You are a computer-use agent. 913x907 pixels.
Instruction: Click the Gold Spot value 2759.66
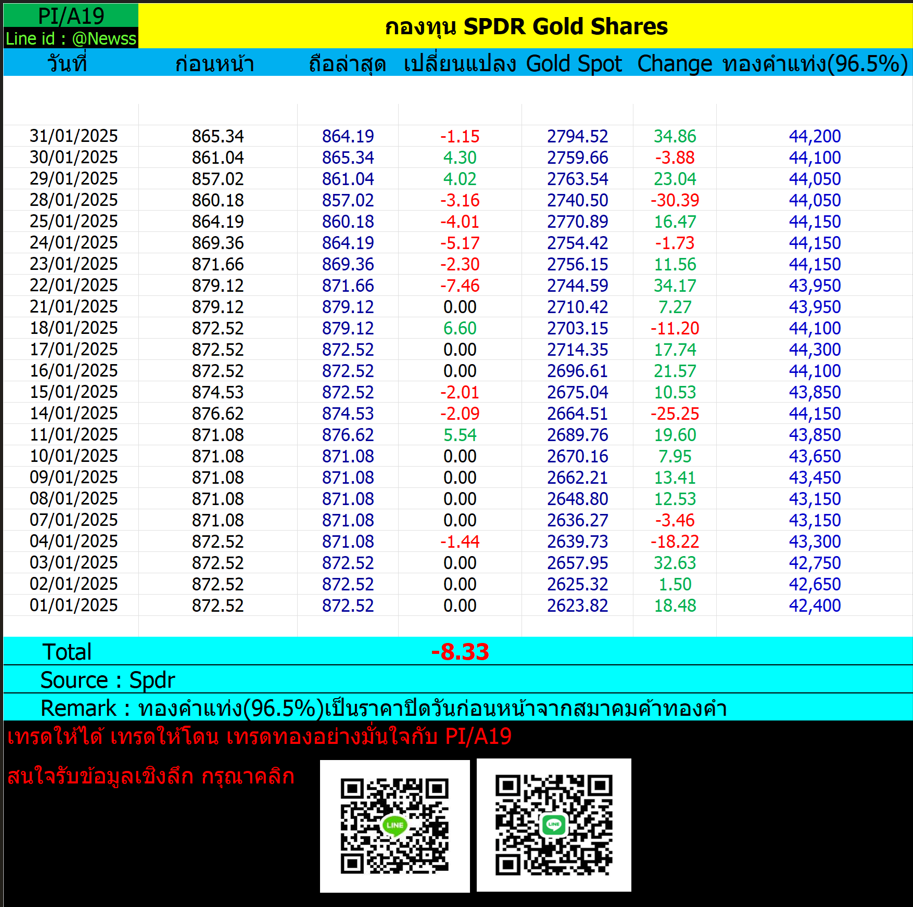click(578, 158)
